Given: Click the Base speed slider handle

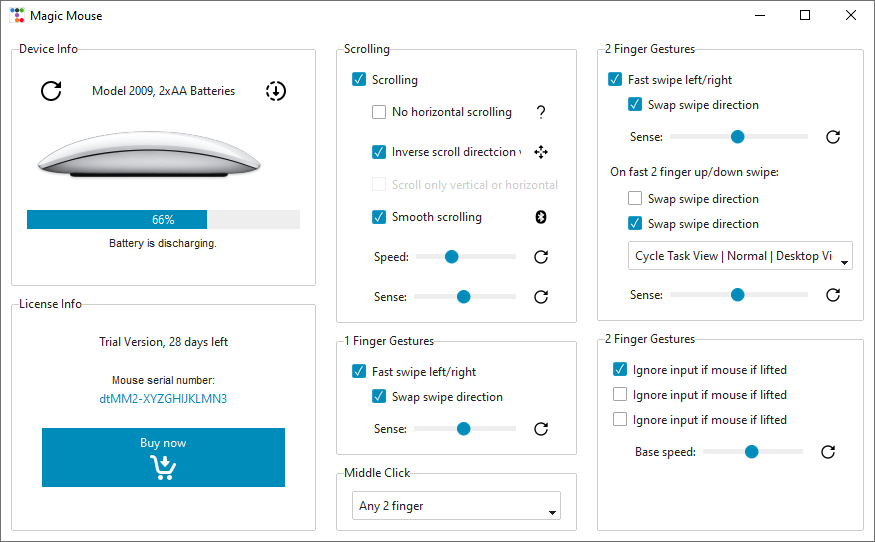Looking at the screenshot, I should click(x=751, y=452).
